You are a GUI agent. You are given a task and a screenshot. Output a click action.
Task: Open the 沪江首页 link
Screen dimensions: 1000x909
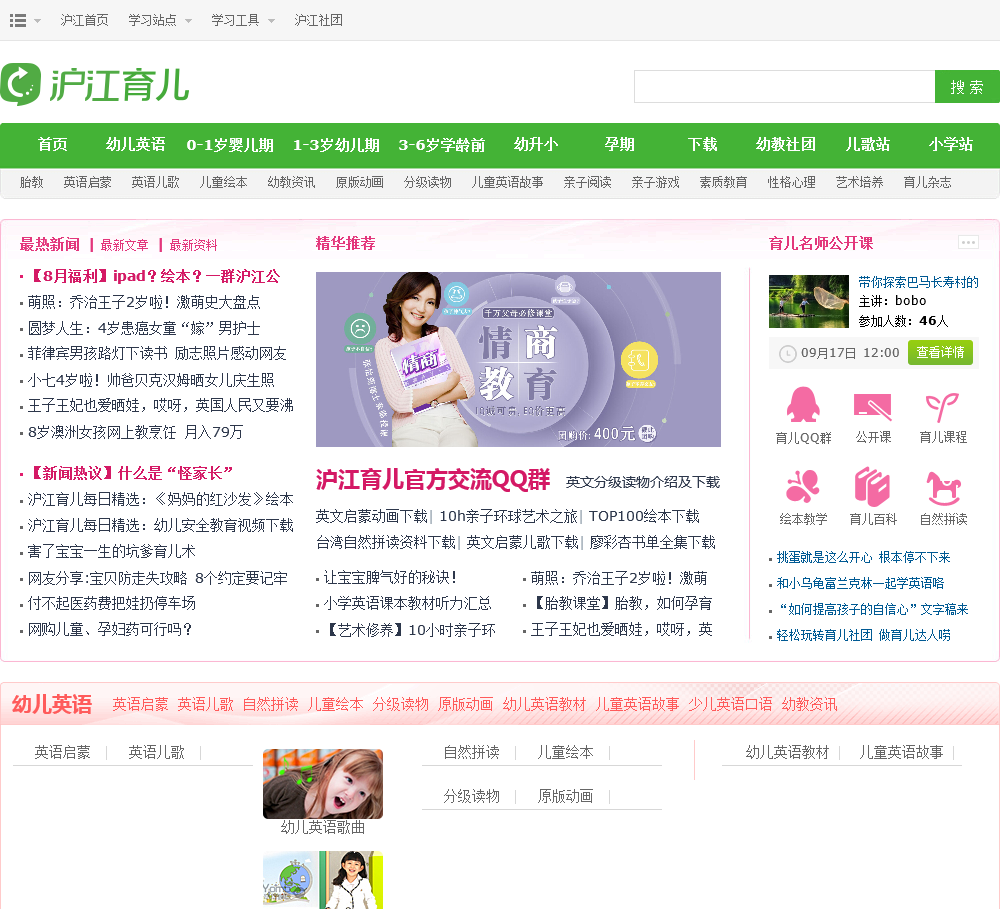click(x=84, y=20)
